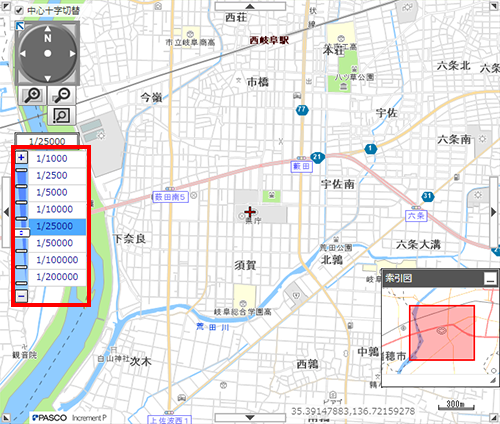Click plus button on scale slider
This screenshot has width=500, height=424.
tap(21, 157)
